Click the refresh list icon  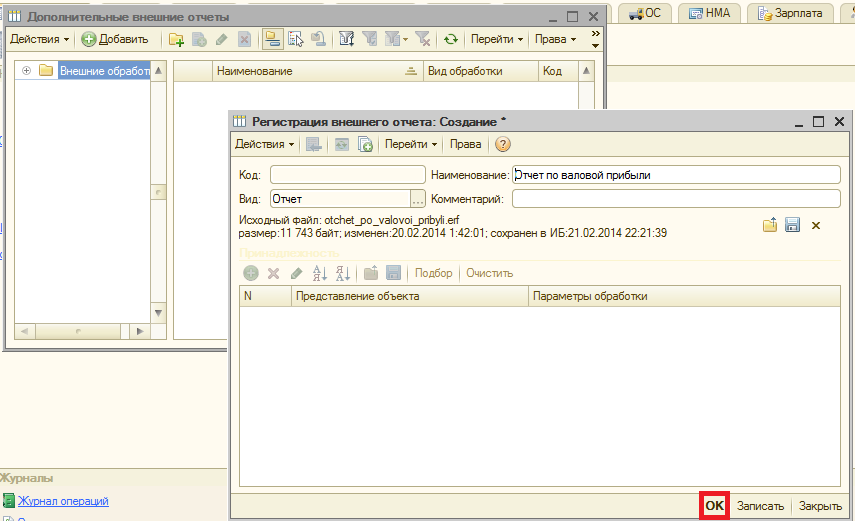click(451, 39)
